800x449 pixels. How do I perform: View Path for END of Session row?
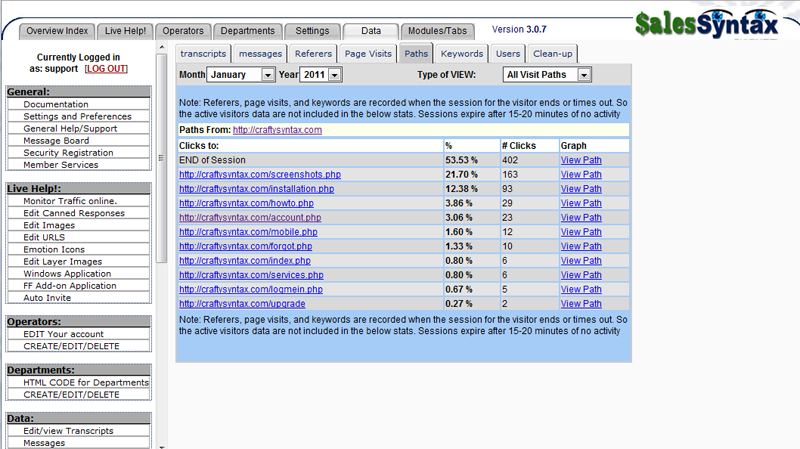click(581, 160)
